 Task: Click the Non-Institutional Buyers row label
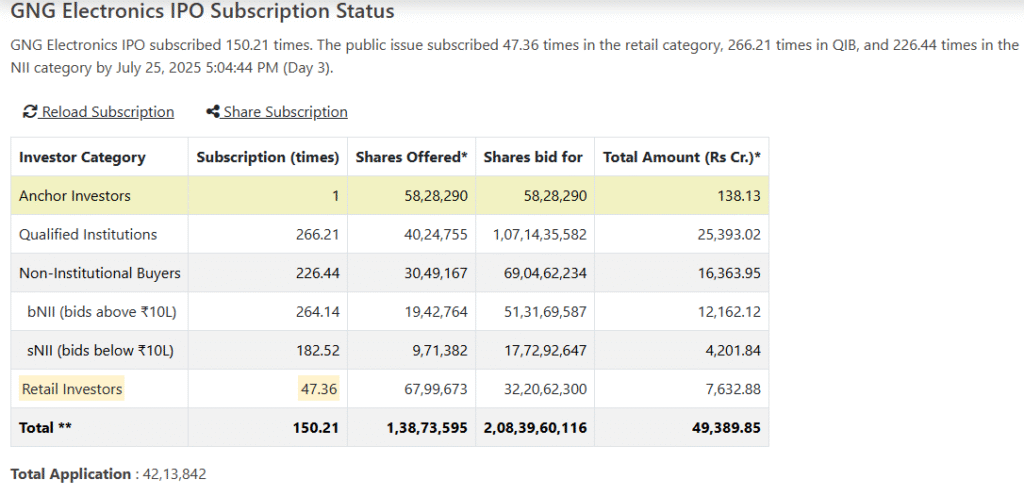(100, 273)
